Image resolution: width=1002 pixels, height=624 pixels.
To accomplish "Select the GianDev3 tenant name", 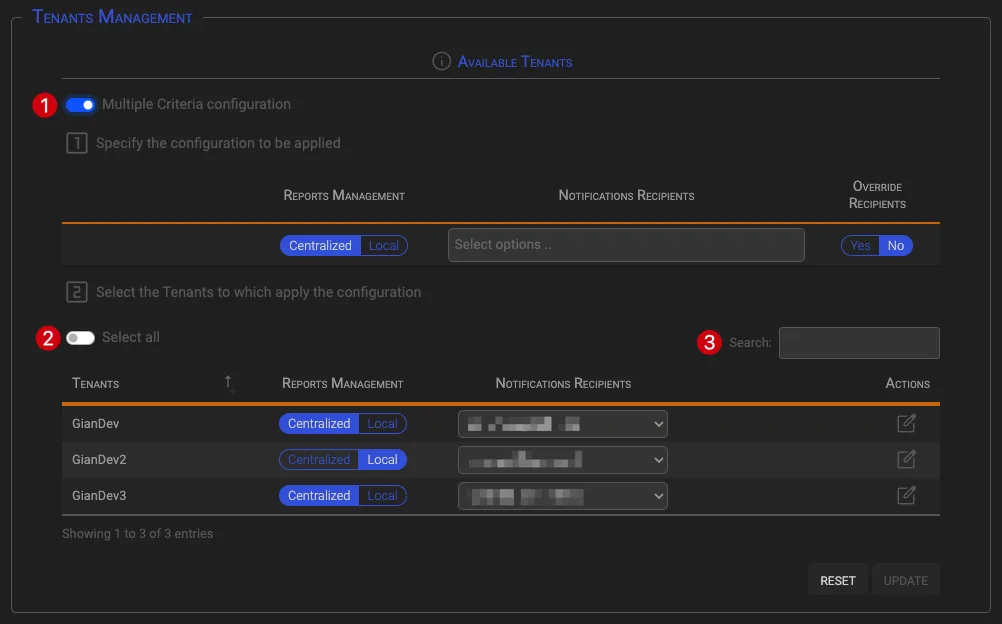I will [x=99, y=495].
